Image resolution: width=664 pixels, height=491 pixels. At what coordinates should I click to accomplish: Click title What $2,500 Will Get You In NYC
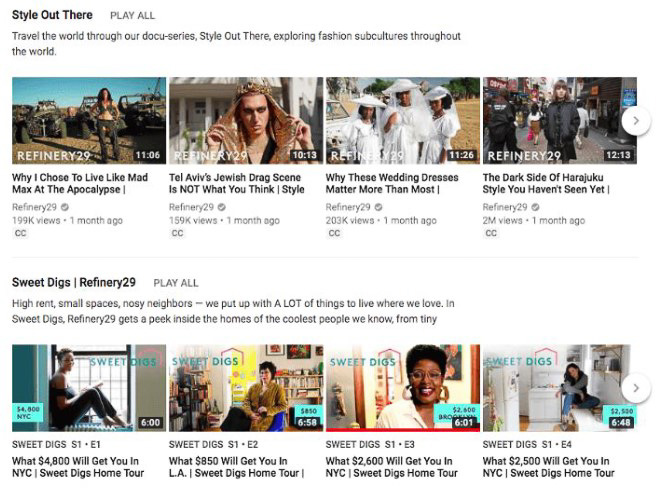[548, 467]
